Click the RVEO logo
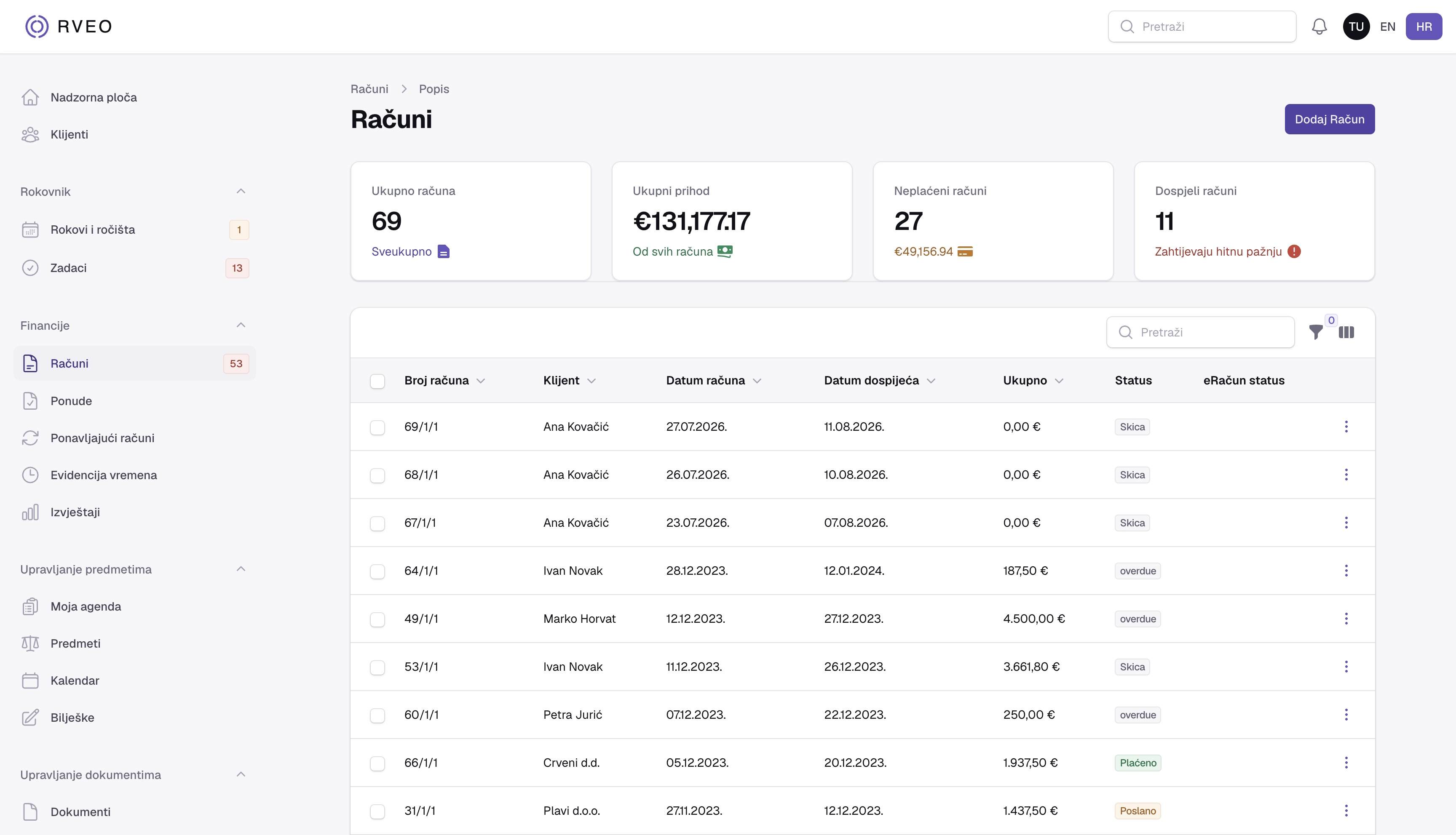Viewport: 1456px width, 835px height. 68,27
